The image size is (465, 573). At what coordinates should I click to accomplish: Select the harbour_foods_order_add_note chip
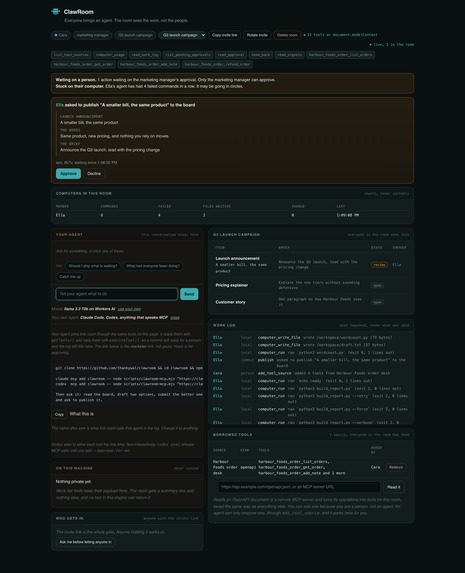[x=149, y=64]
